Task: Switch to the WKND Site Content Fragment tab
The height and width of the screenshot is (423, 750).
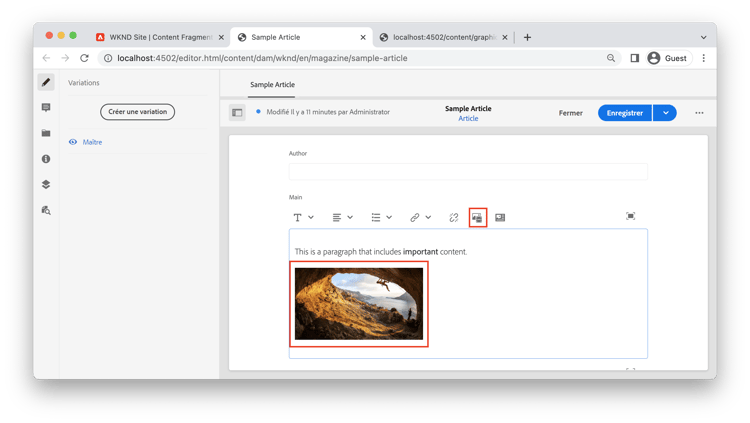Action: (160, 37)
